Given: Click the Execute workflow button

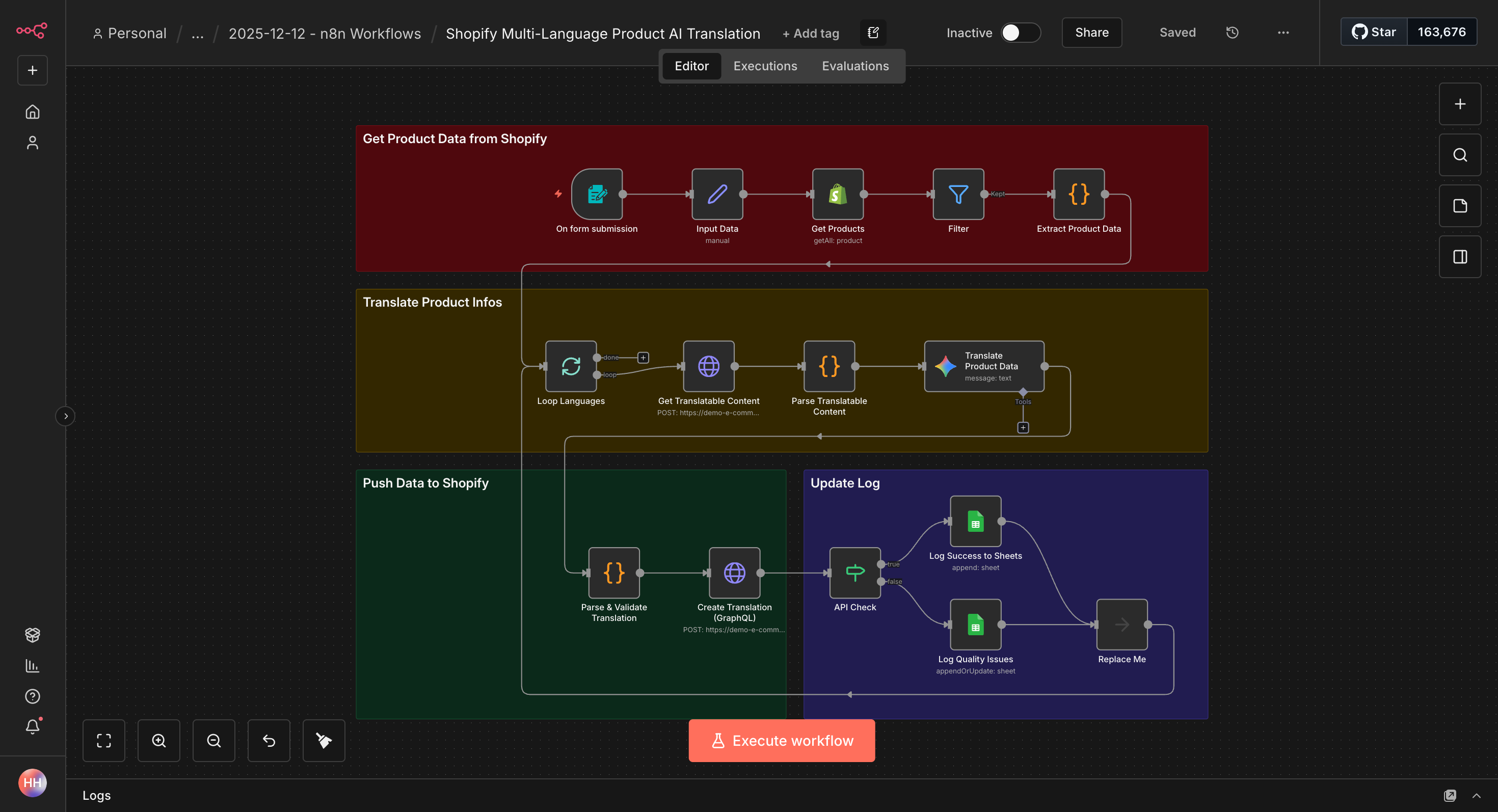Looking at the screenshot, I should (782, 741).
